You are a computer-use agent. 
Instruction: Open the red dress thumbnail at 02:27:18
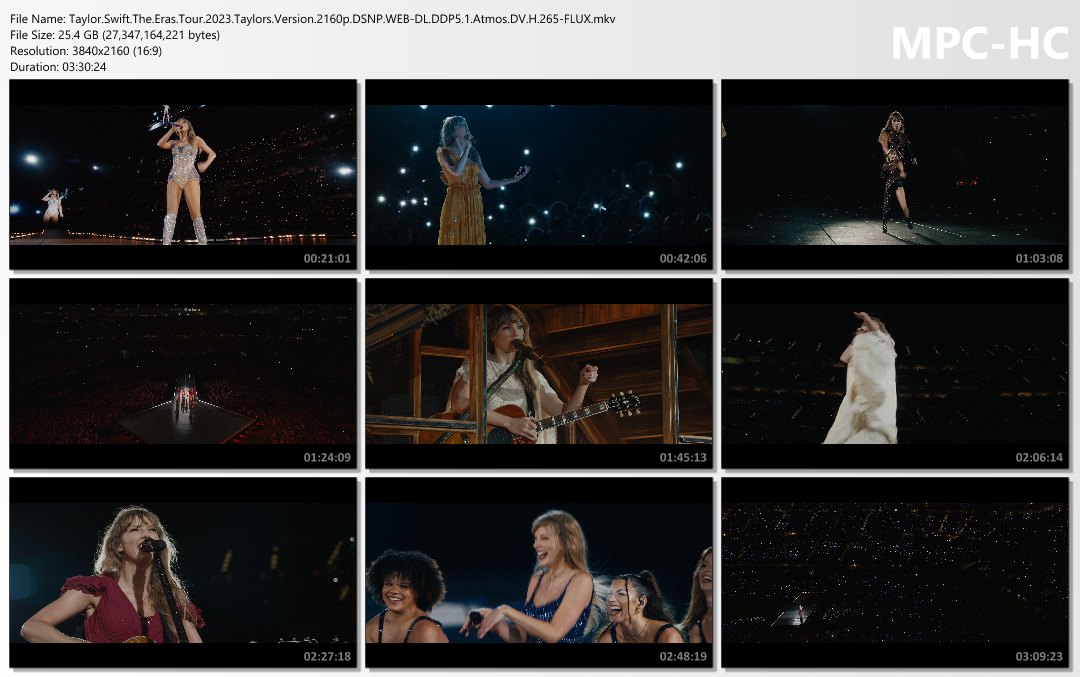coord(183,572)
